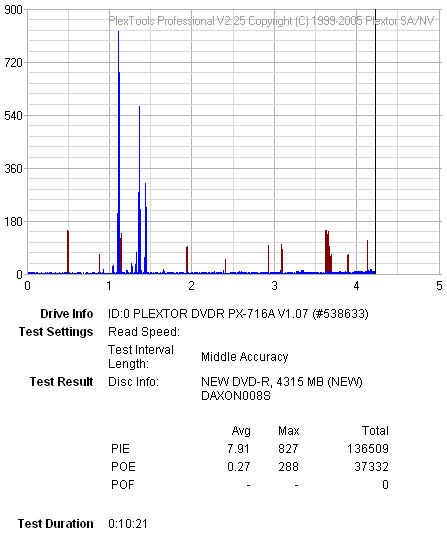Image resolution: width=447 pixels, height=534 pixels.
Task: Click the 180 y-axis label
Action: [13, 221]
